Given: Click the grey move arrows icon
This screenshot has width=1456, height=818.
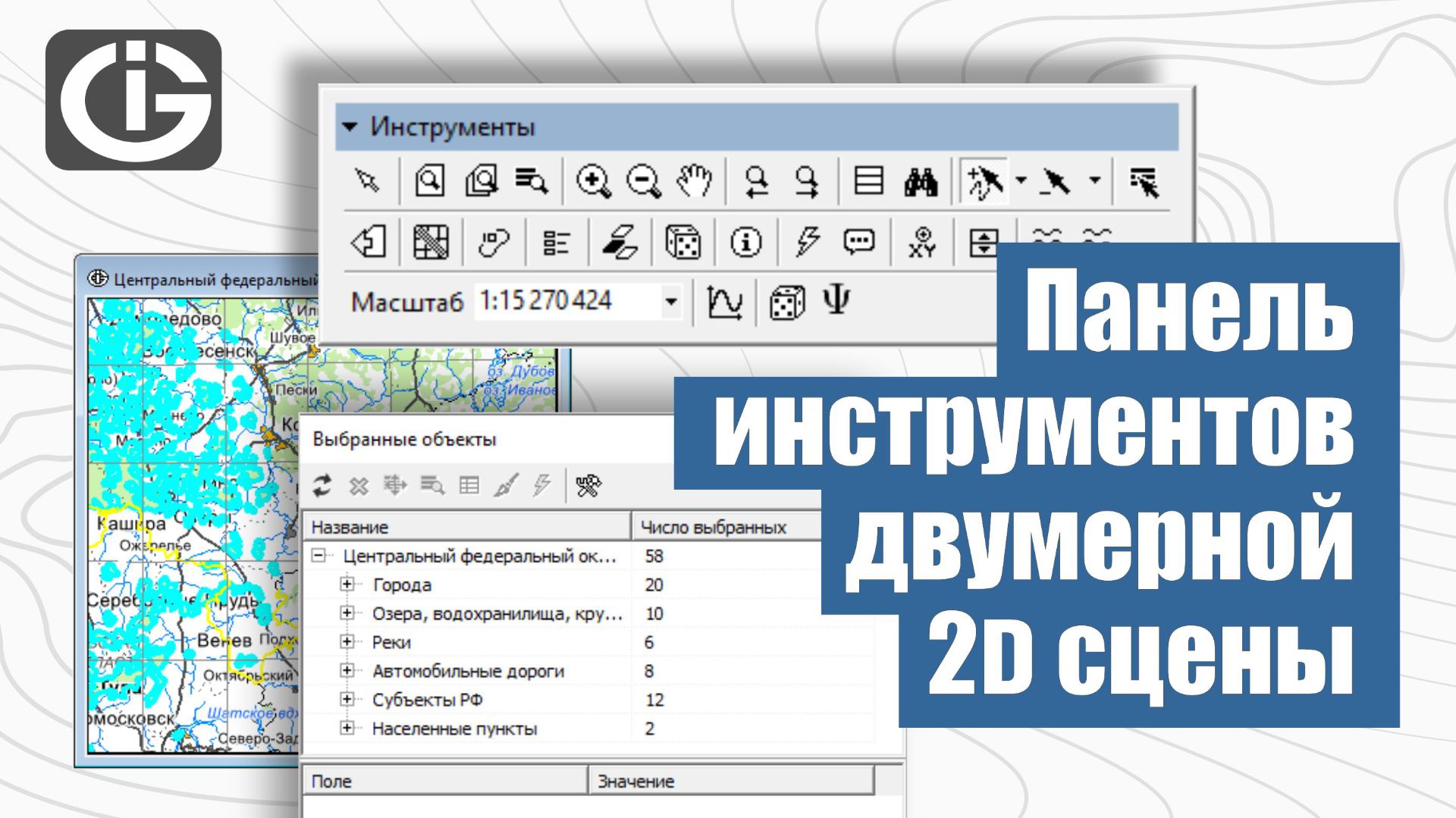Looking at the screenshot, I should click(395, 484).
